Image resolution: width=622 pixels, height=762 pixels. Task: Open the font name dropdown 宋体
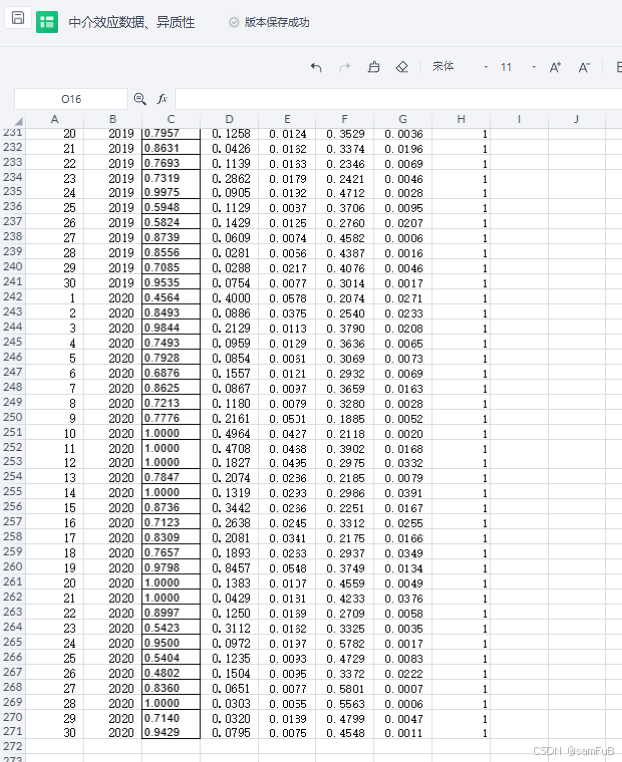point(460,67)
